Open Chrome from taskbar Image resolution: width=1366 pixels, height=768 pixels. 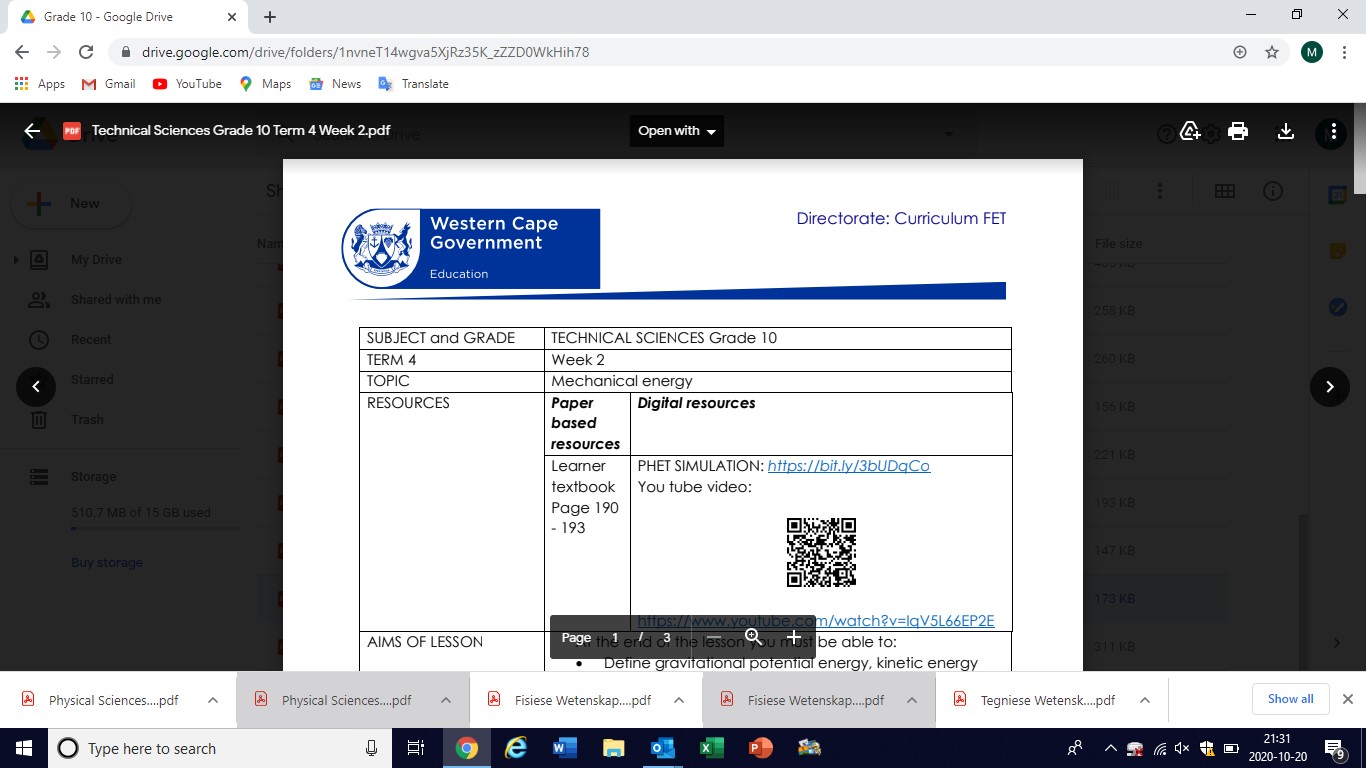tap(466, 748)
